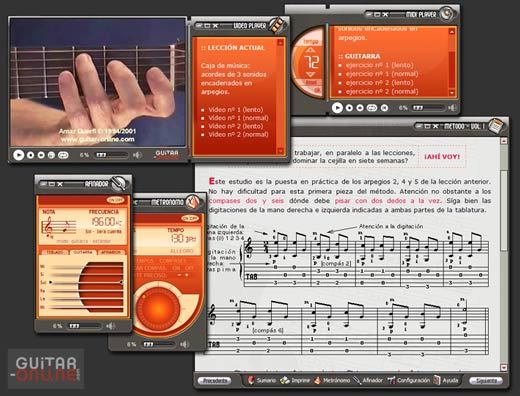Go to the Siguiente page

coord(485,380)
